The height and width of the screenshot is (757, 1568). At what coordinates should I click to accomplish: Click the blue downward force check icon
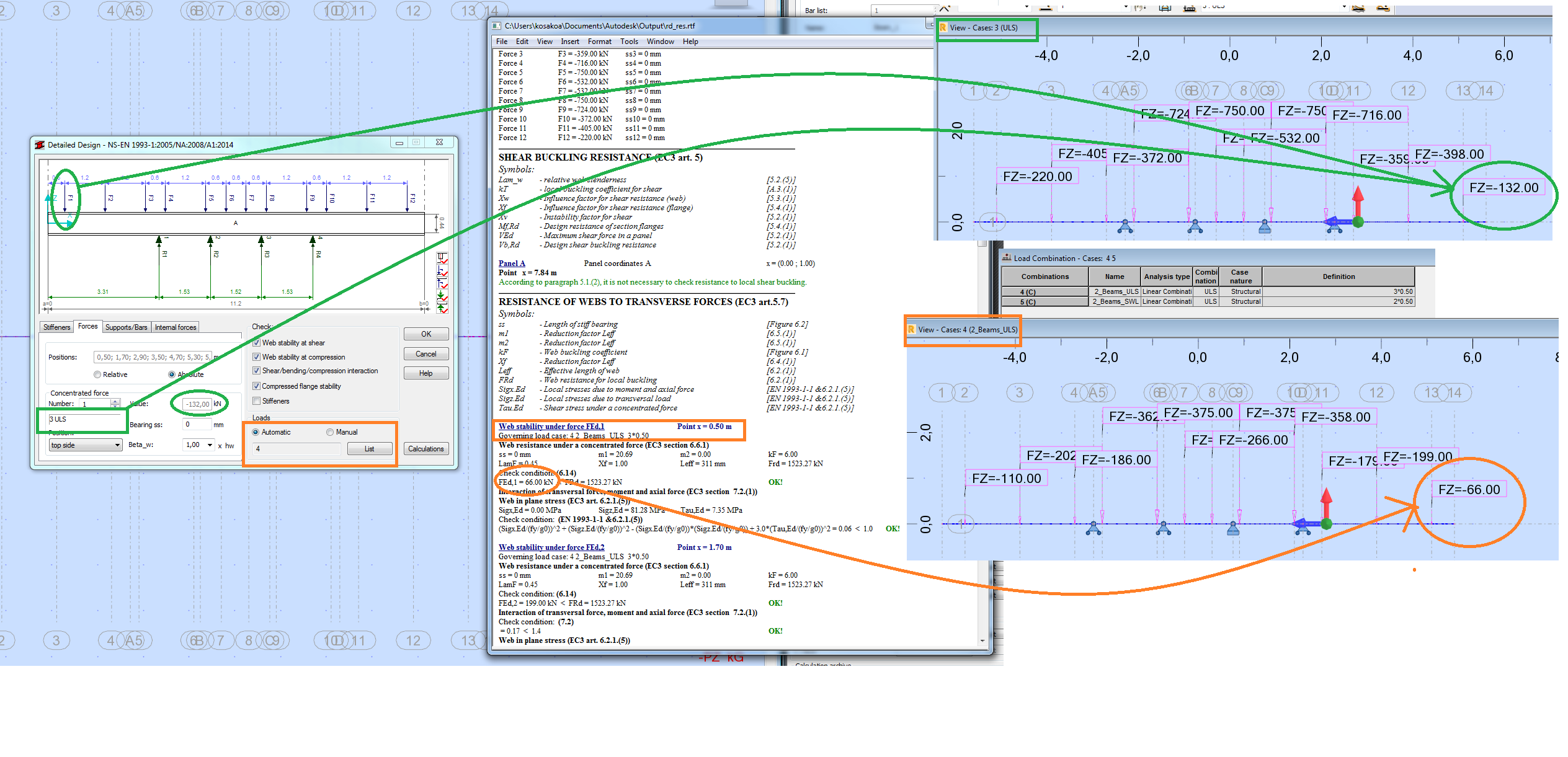[x=442, y=269]
